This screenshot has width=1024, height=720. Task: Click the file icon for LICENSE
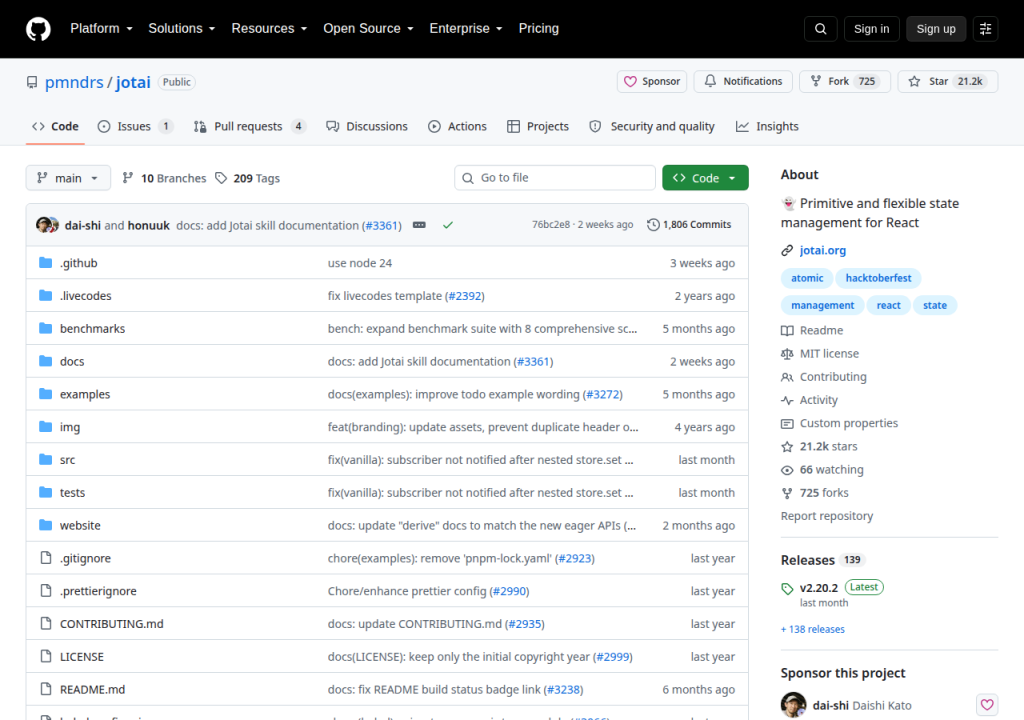pyautogui.click(x=46, y=656)
